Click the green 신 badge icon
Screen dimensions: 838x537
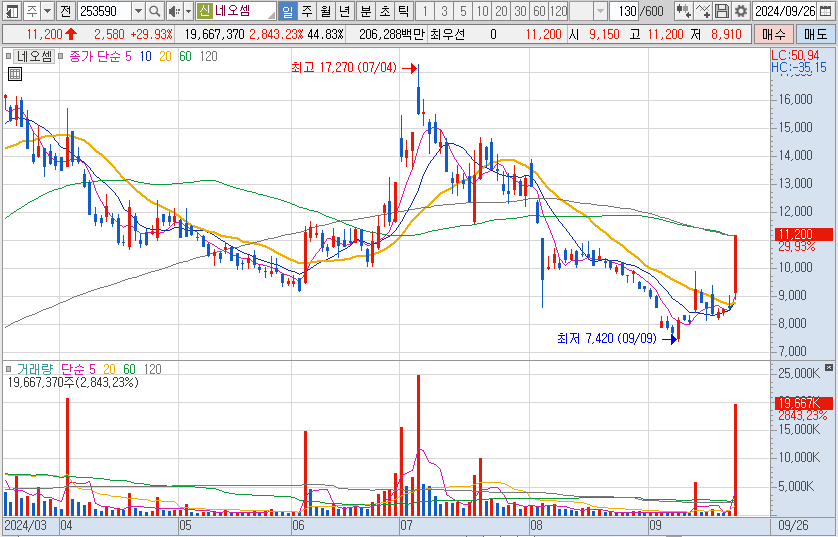pos(204,11)
